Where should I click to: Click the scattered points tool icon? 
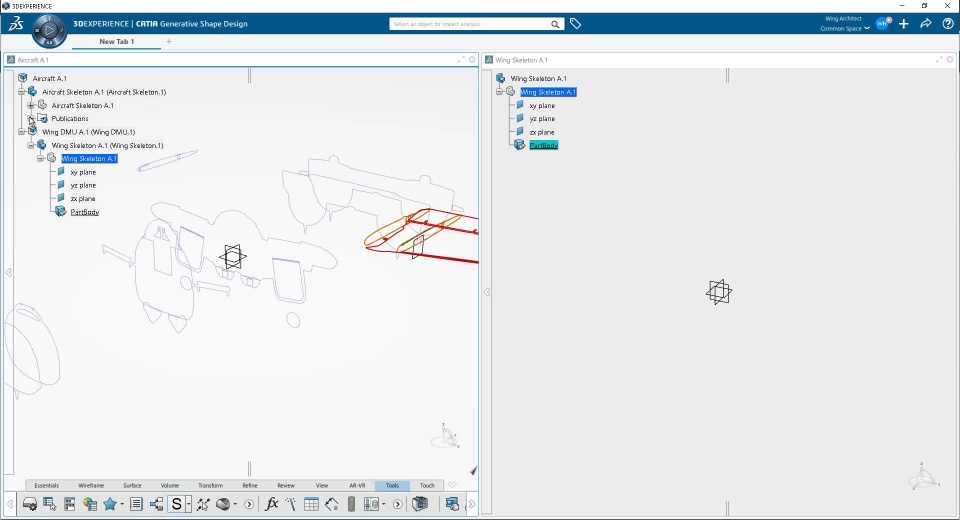[x=203, y=504]
